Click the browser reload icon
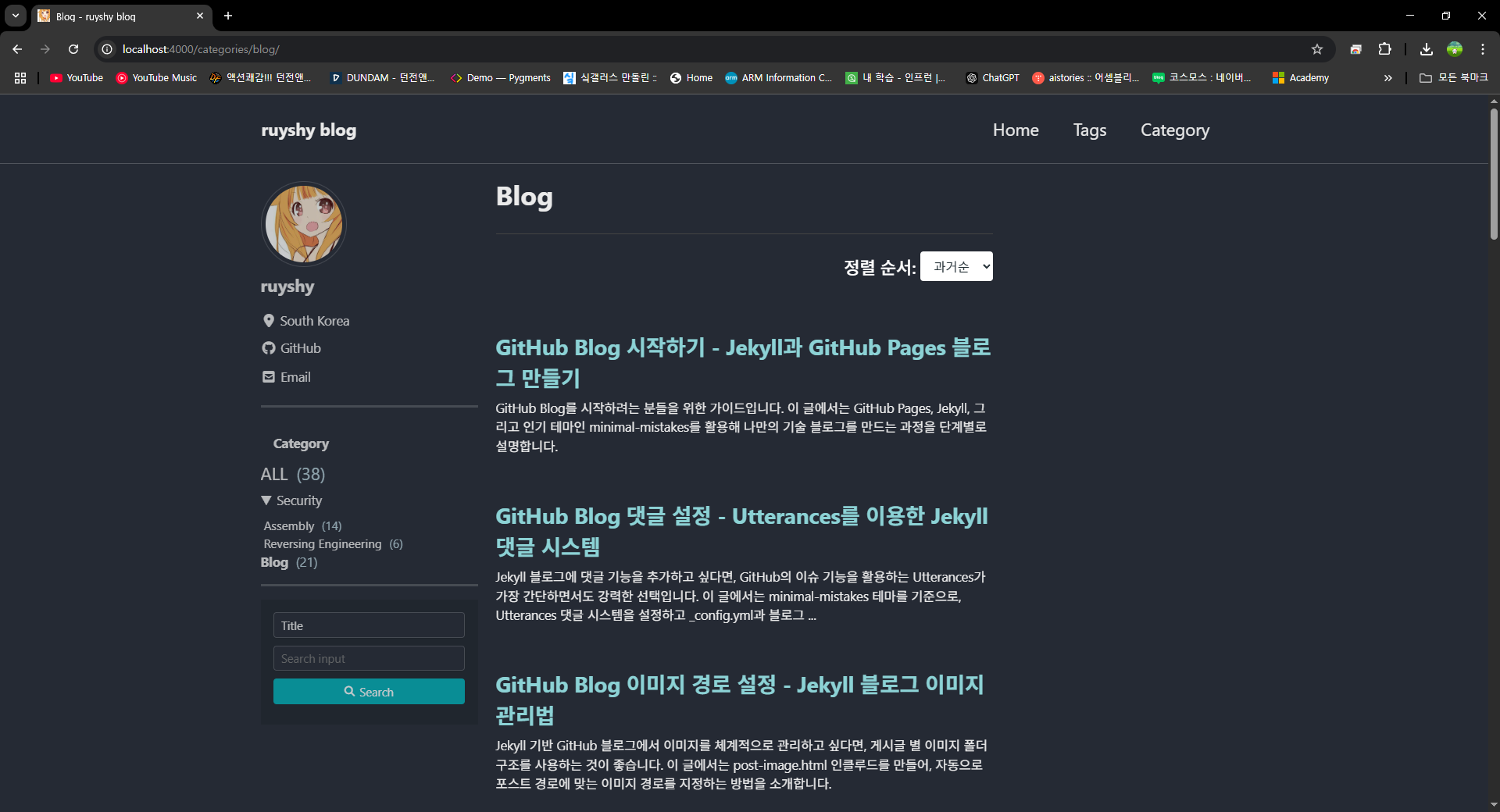The image size is (1500, 812). click(x=73, y=49)
